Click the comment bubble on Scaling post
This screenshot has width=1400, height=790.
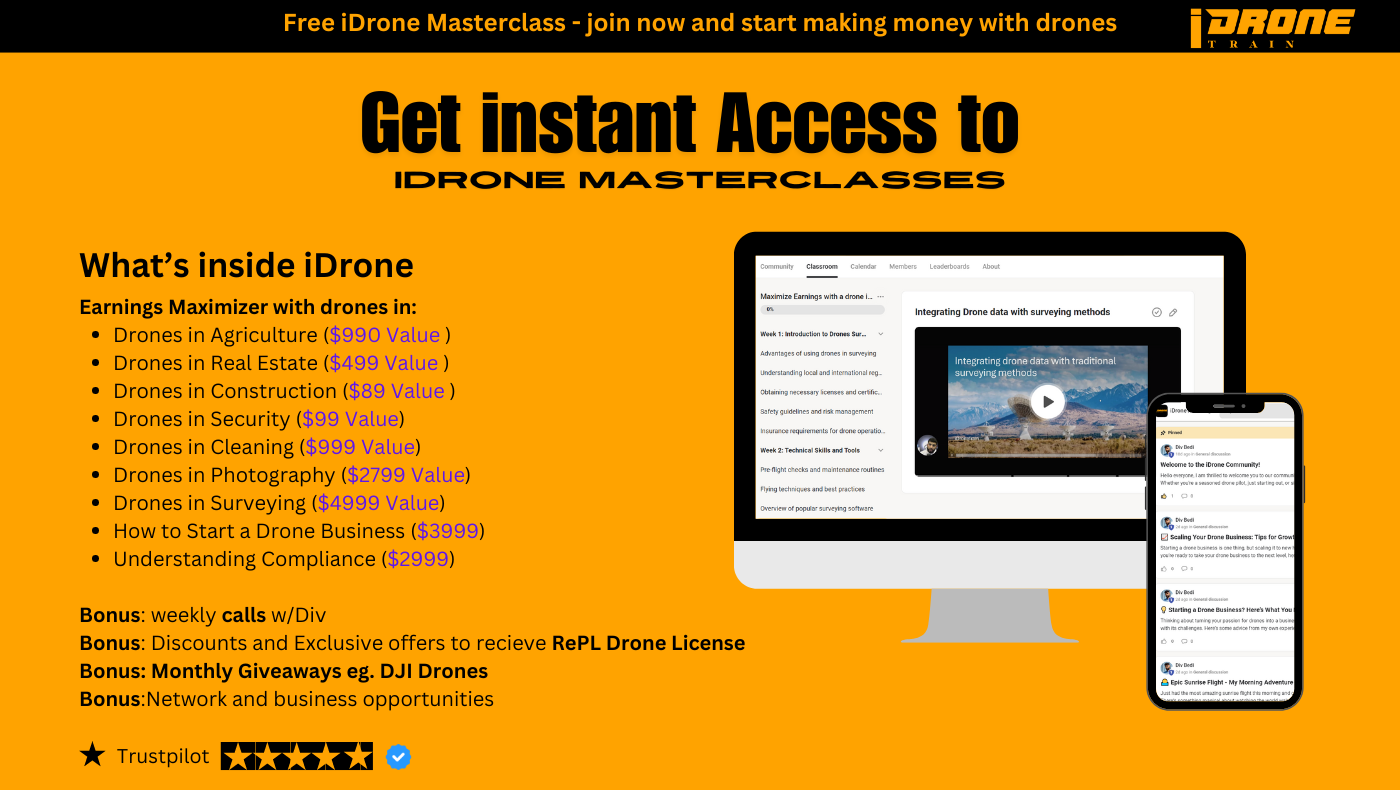coord(1184,568)
